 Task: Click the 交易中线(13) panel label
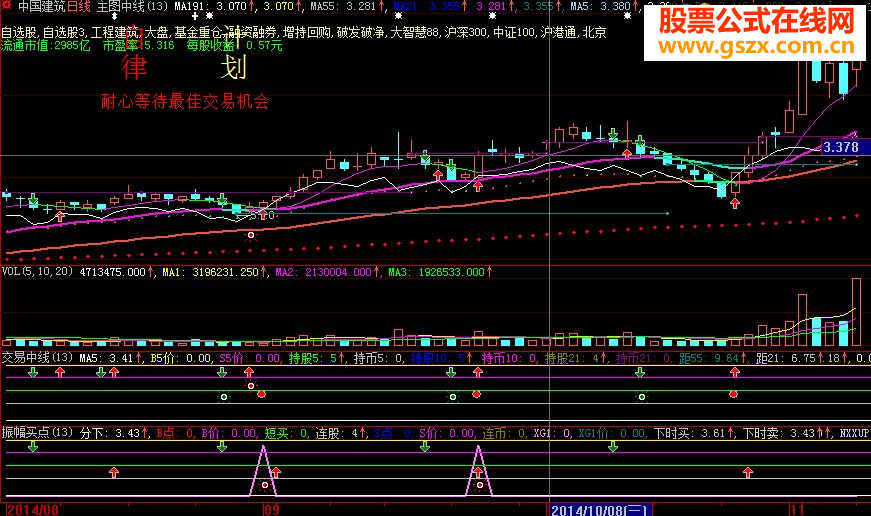click(x=37, y=358)
